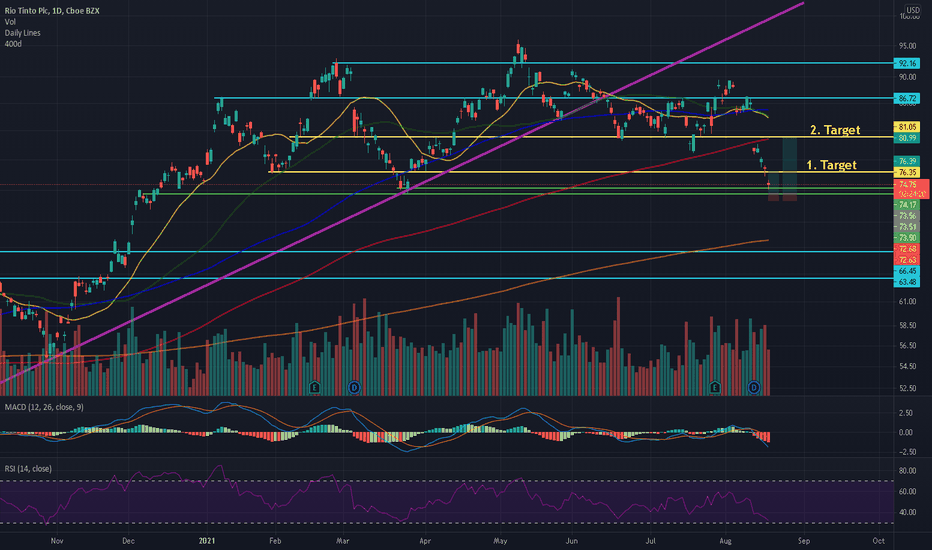
Task: Click the earnings E marker near August
Action: click(x=714, y=388)
